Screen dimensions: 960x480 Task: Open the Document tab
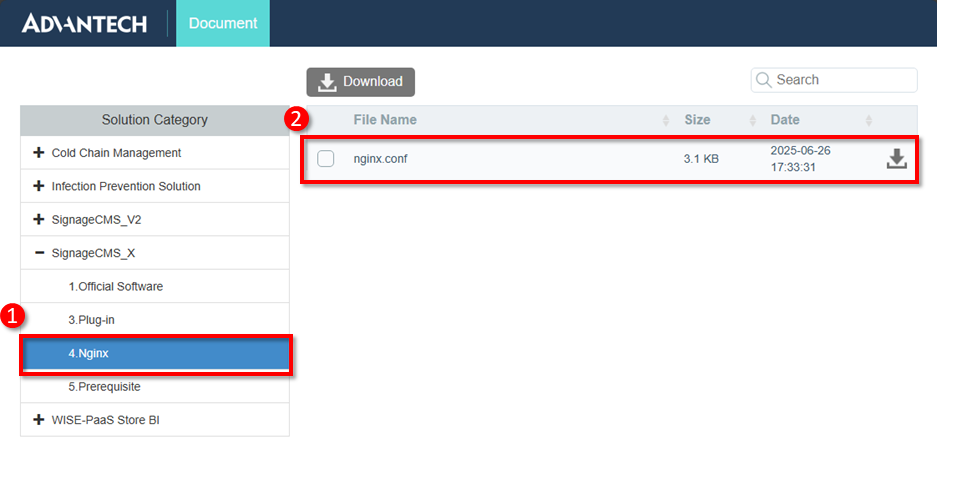click(223, 23)
